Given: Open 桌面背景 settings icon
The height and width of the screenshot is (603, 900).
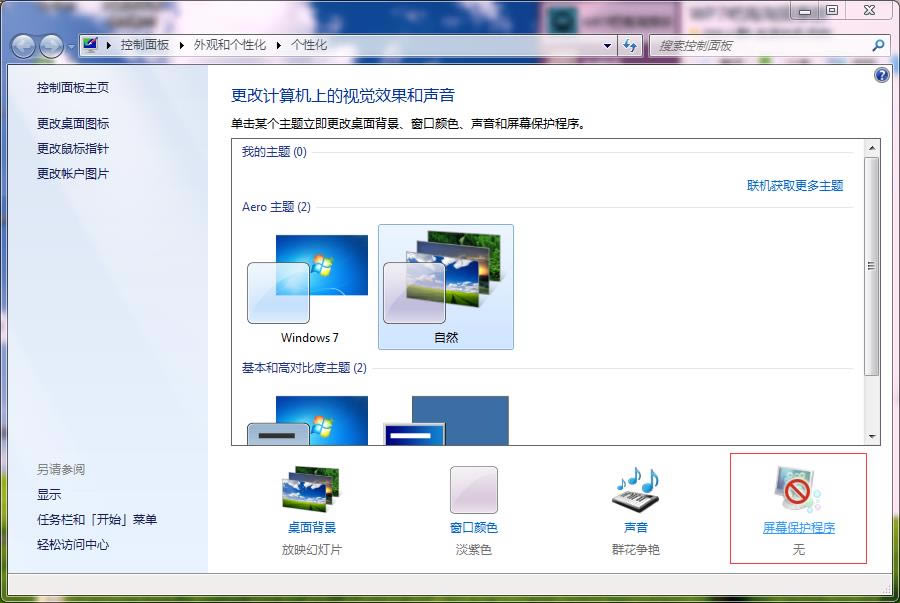Looking at the screenshot, I should [x=310, y=490].
